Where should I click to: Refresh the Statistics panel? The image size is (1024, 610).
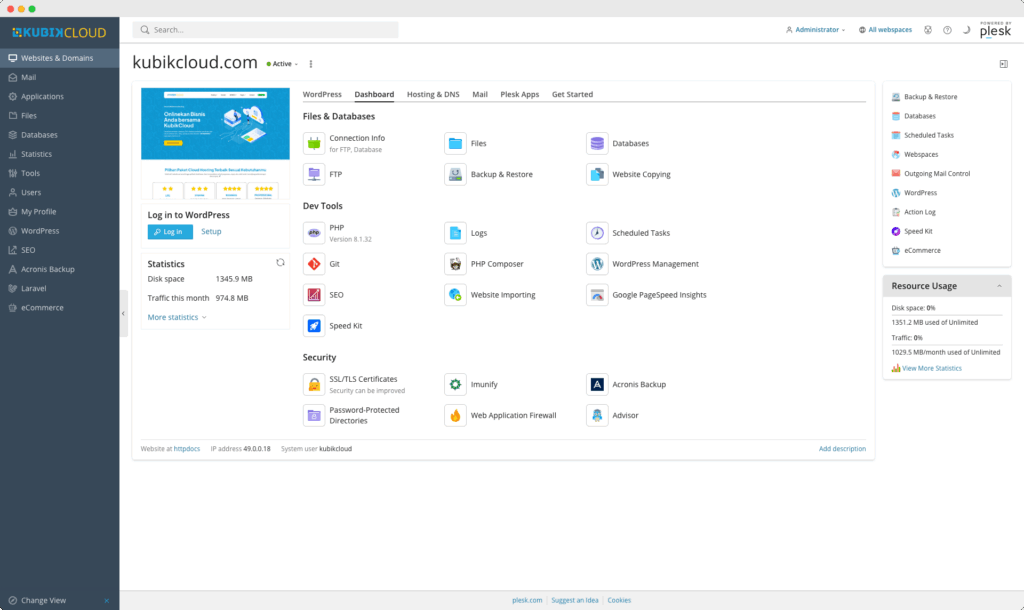point(280,263)
